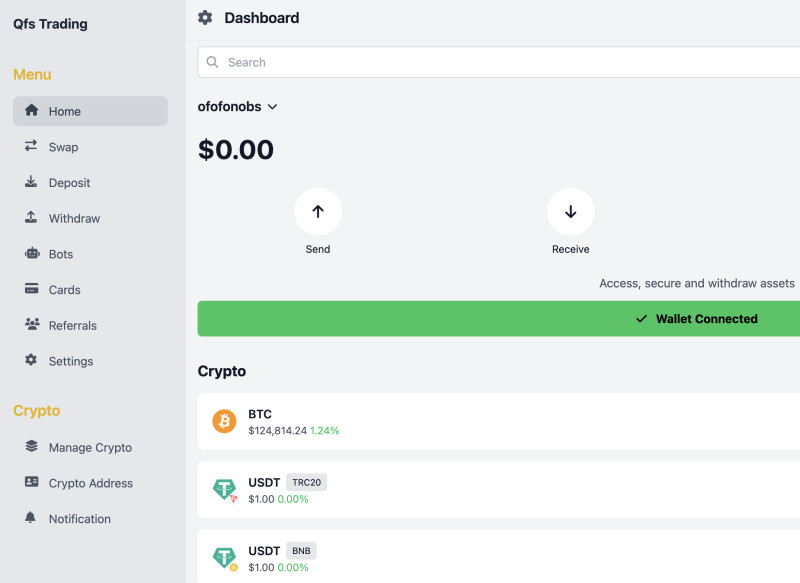Go to the Deposit page
The image size is (800, 583).
[x=69, y=183]
